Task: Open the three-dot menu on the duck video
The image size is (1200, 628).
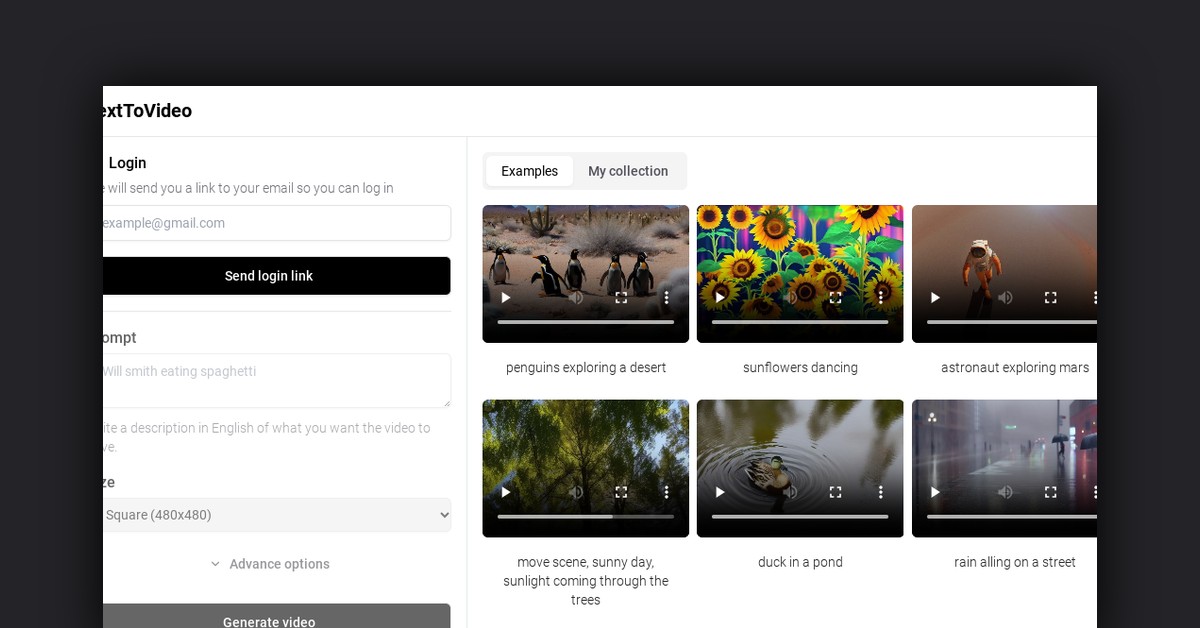Action: pos(880,492)
